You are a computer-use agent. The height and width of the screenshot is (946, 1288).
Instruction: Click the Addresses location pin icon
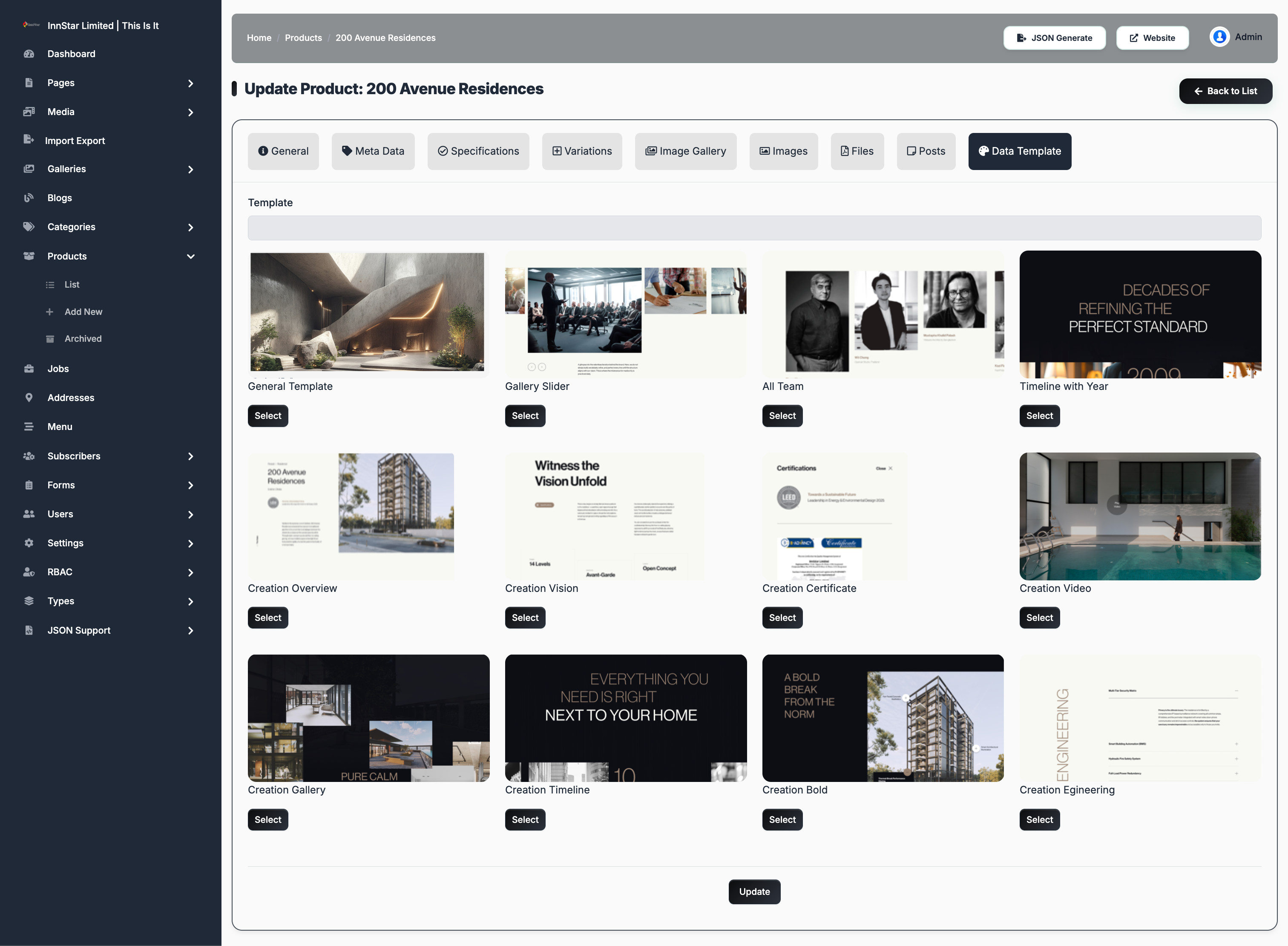[x=29, y=398]
